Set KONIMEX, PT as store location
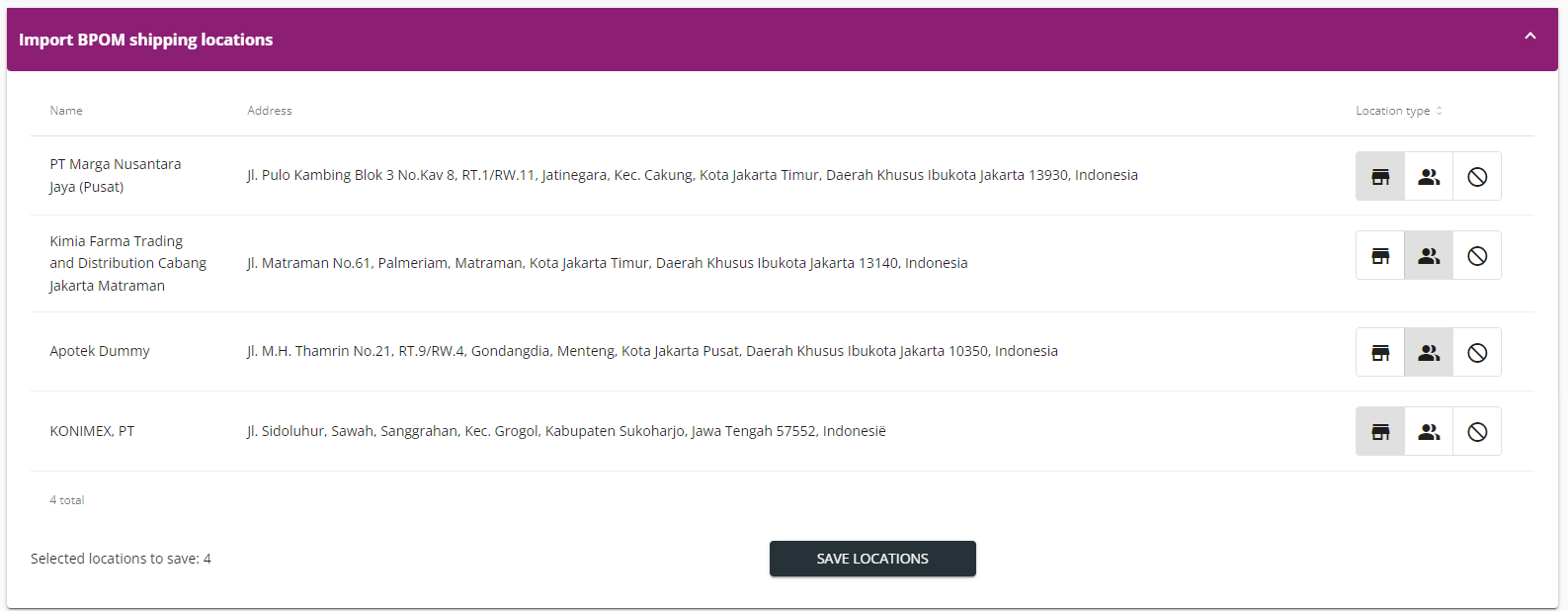The width and height of the screenshot is (1568, 611). 1380,431
